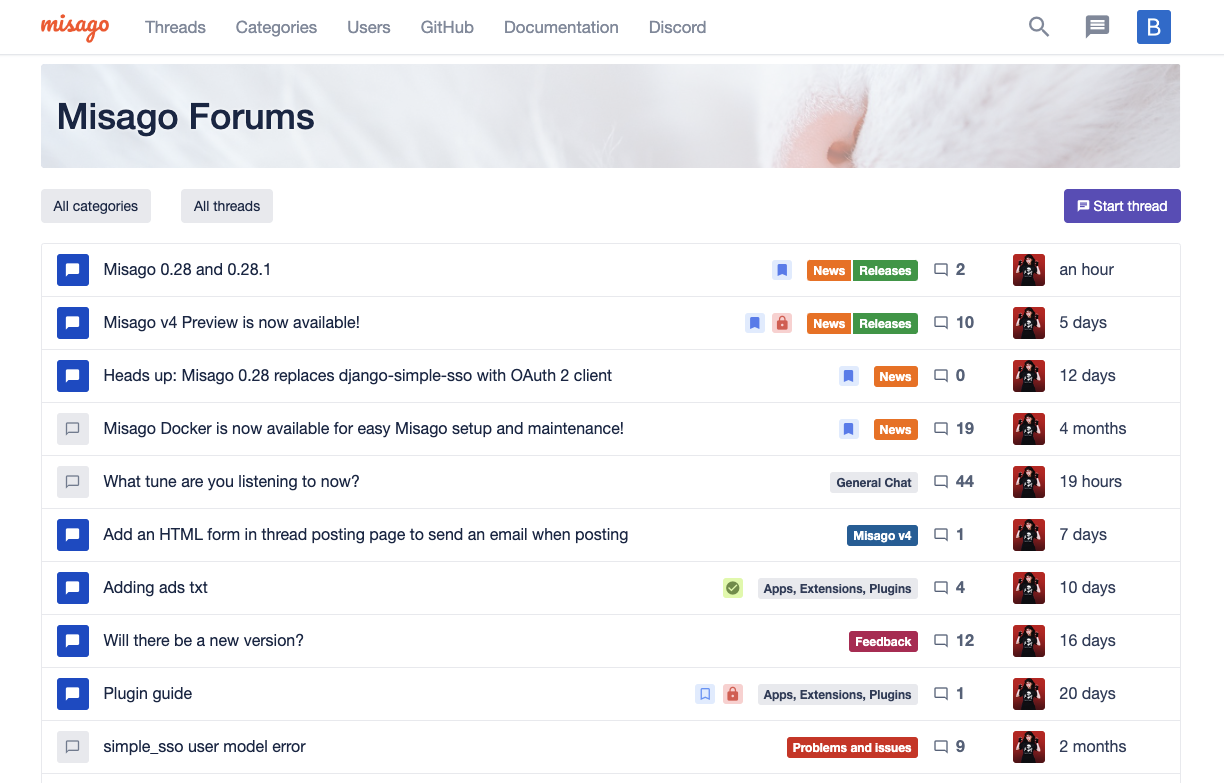The width and height of the screenshot is (1224, 783).
Task: Click the unread thread icon beside 'Will there be a new version?'
Action: 72,640
